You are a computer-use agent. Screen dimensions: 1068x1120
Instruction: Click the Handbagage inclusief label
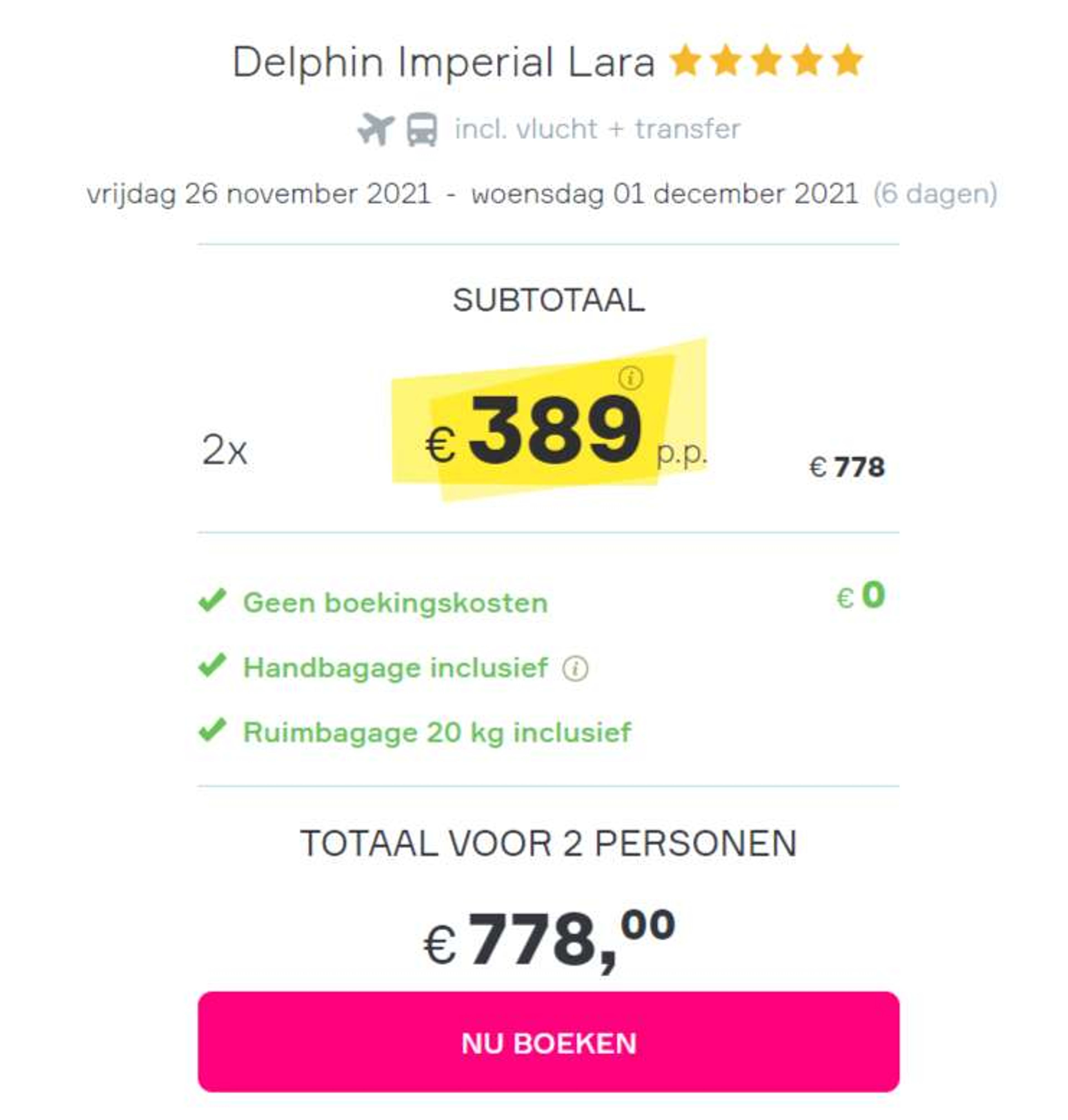coord(396,668)
